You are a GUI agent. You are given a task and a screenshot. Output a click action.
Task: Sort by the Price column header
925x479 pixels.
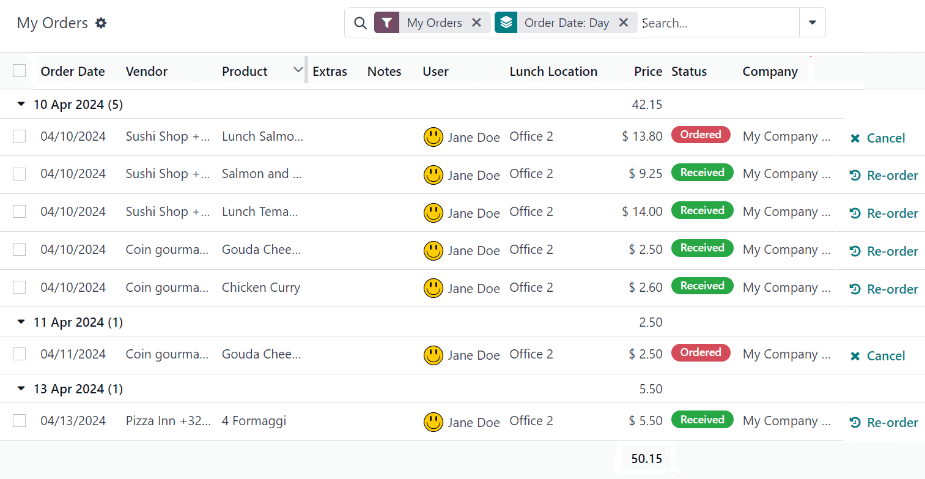coord(648,71)
